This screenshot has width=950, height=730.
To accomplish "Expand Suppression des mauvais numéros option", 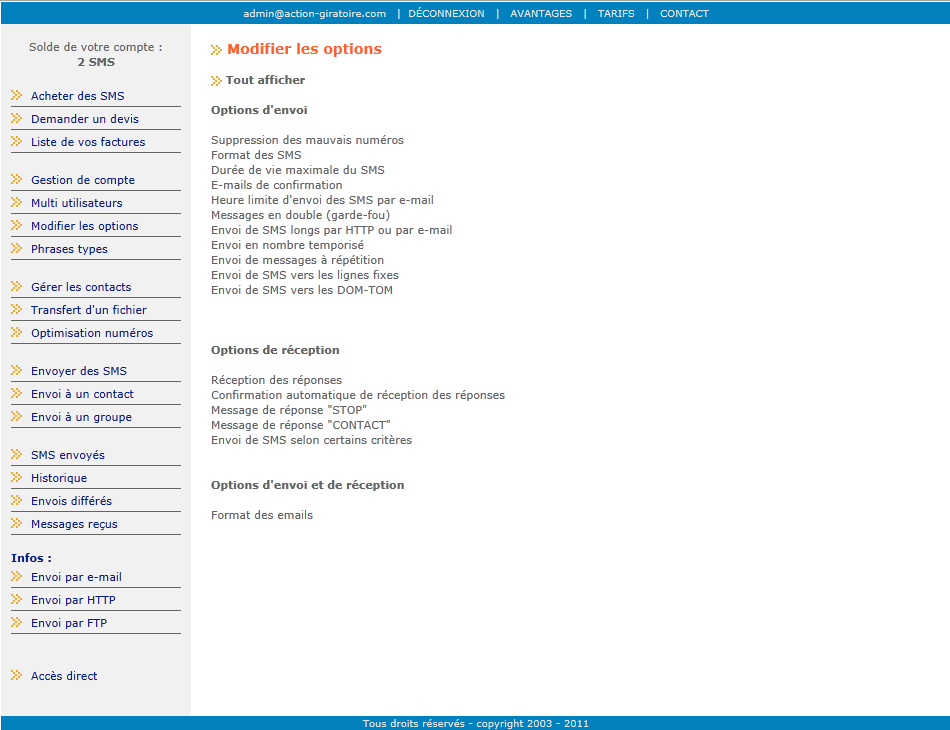I will pos(307,140).
